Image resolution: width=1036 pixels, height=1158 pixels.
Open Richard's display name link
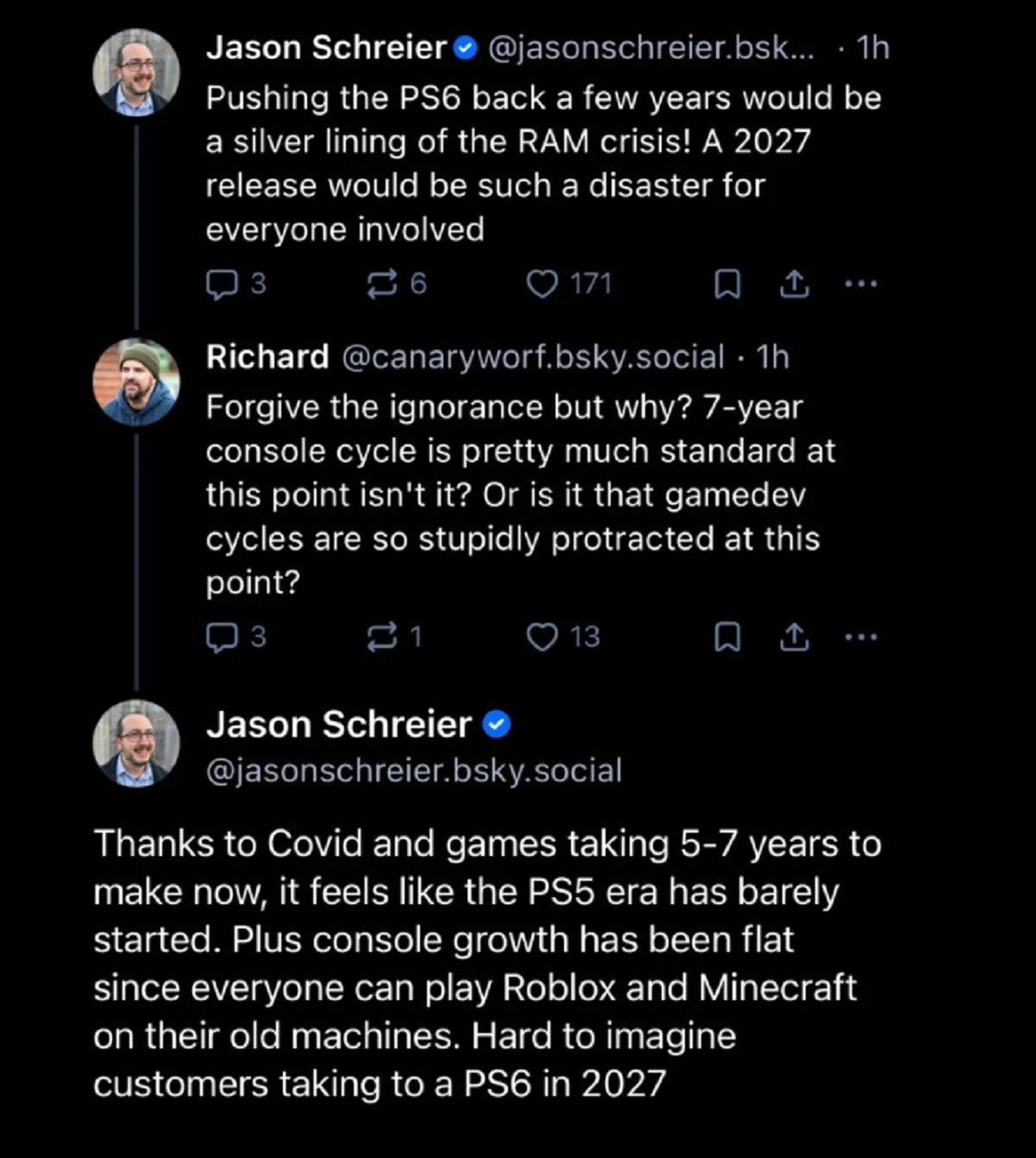point(267,356)
